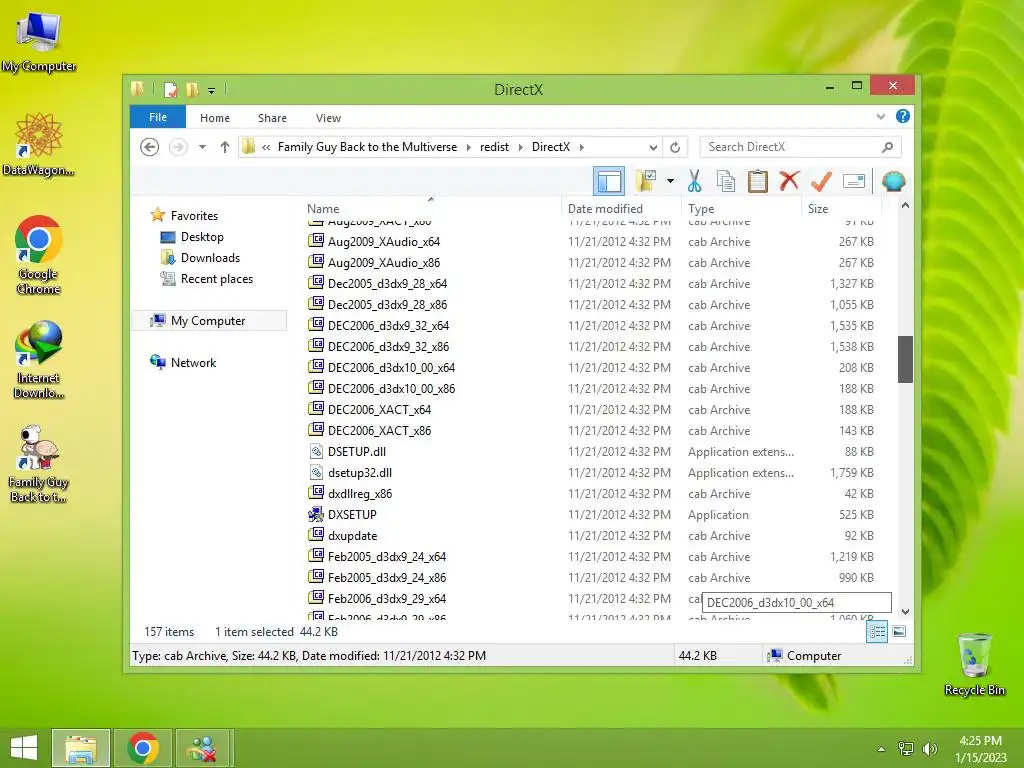1024x768 pixels.
Task: Click the Email envelope toolbar icon
Action: pos(854,181)
